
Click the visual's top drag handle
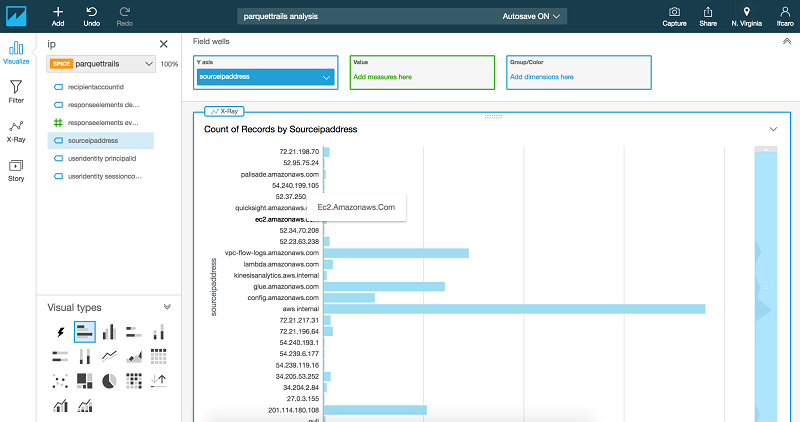(x=493, y=117)
